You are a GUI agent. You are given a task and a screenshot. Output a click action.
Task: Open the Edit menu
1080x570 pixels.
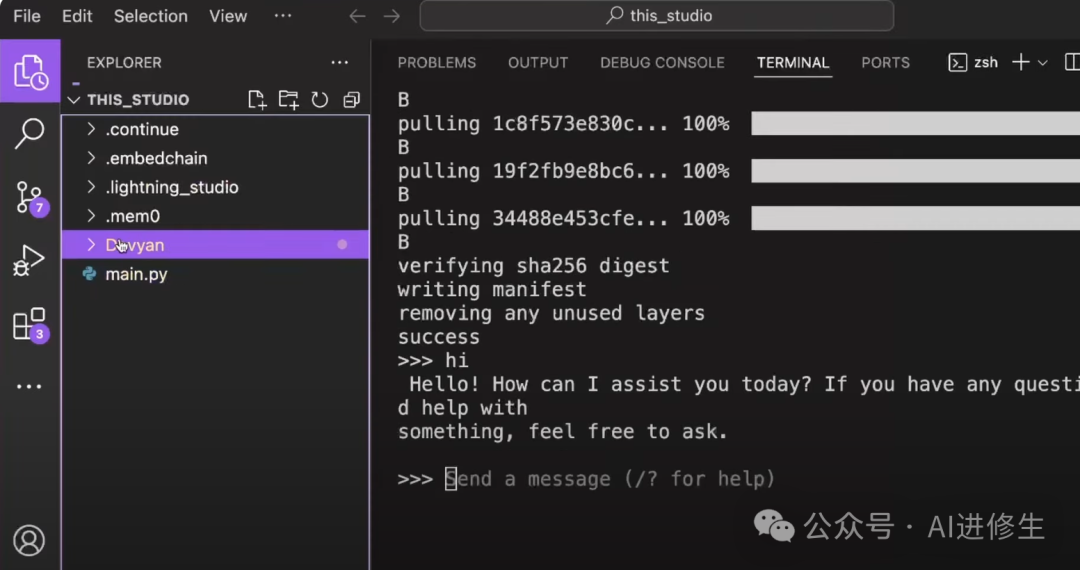tap(77, 16)
